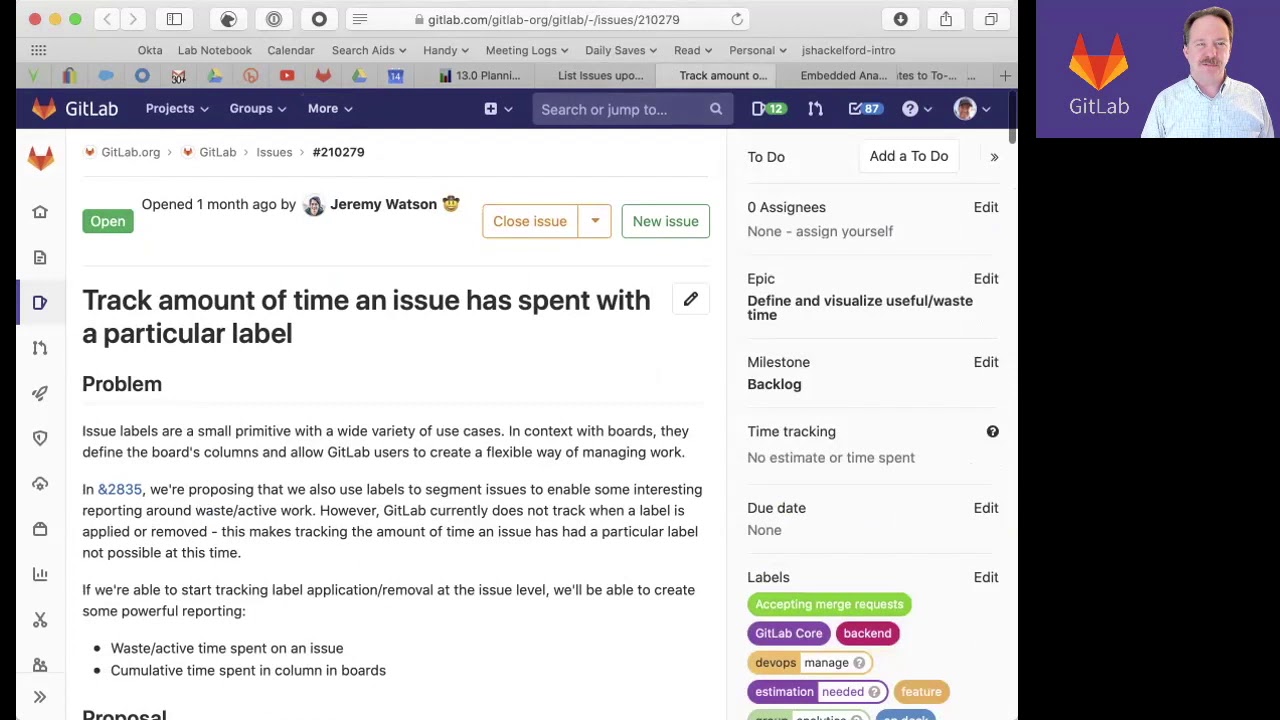
Task: Open Safari downloads icon
Action: coord(900,19)
